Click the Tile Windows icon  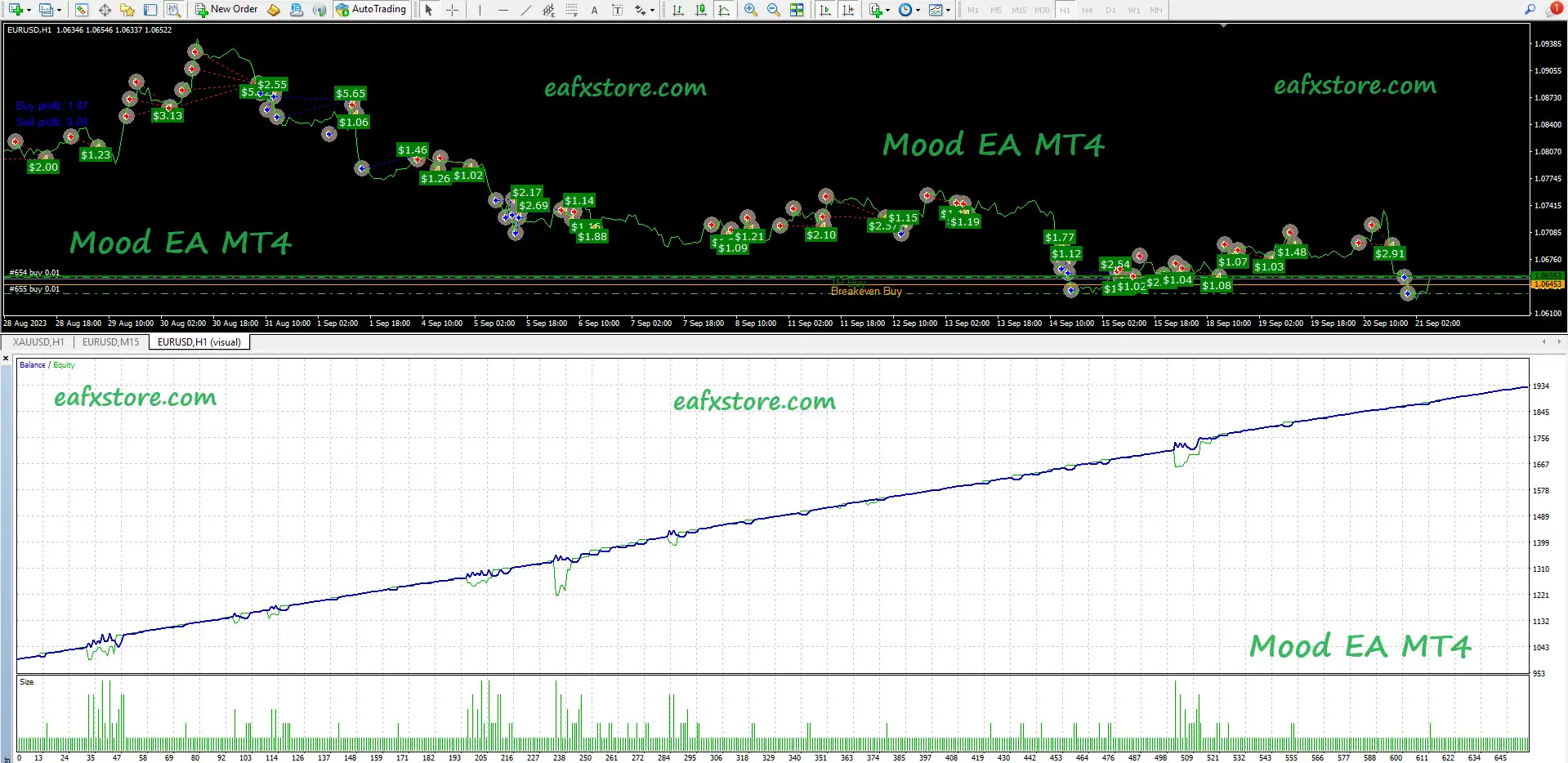(x=796, y=10)
